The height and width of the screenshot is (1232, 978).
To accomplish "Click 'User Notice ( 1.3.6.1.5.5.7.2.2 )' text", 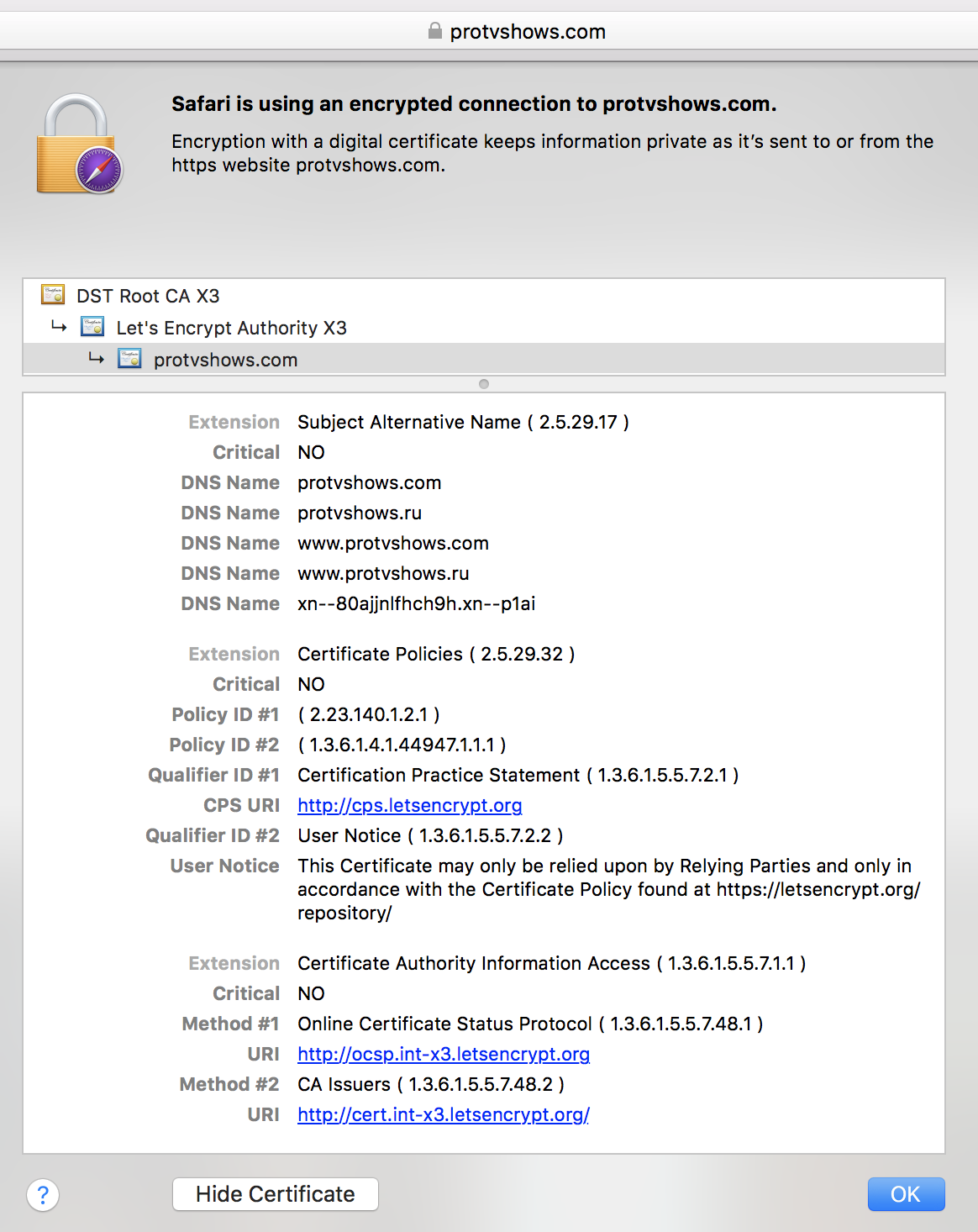I will (430, 835).
